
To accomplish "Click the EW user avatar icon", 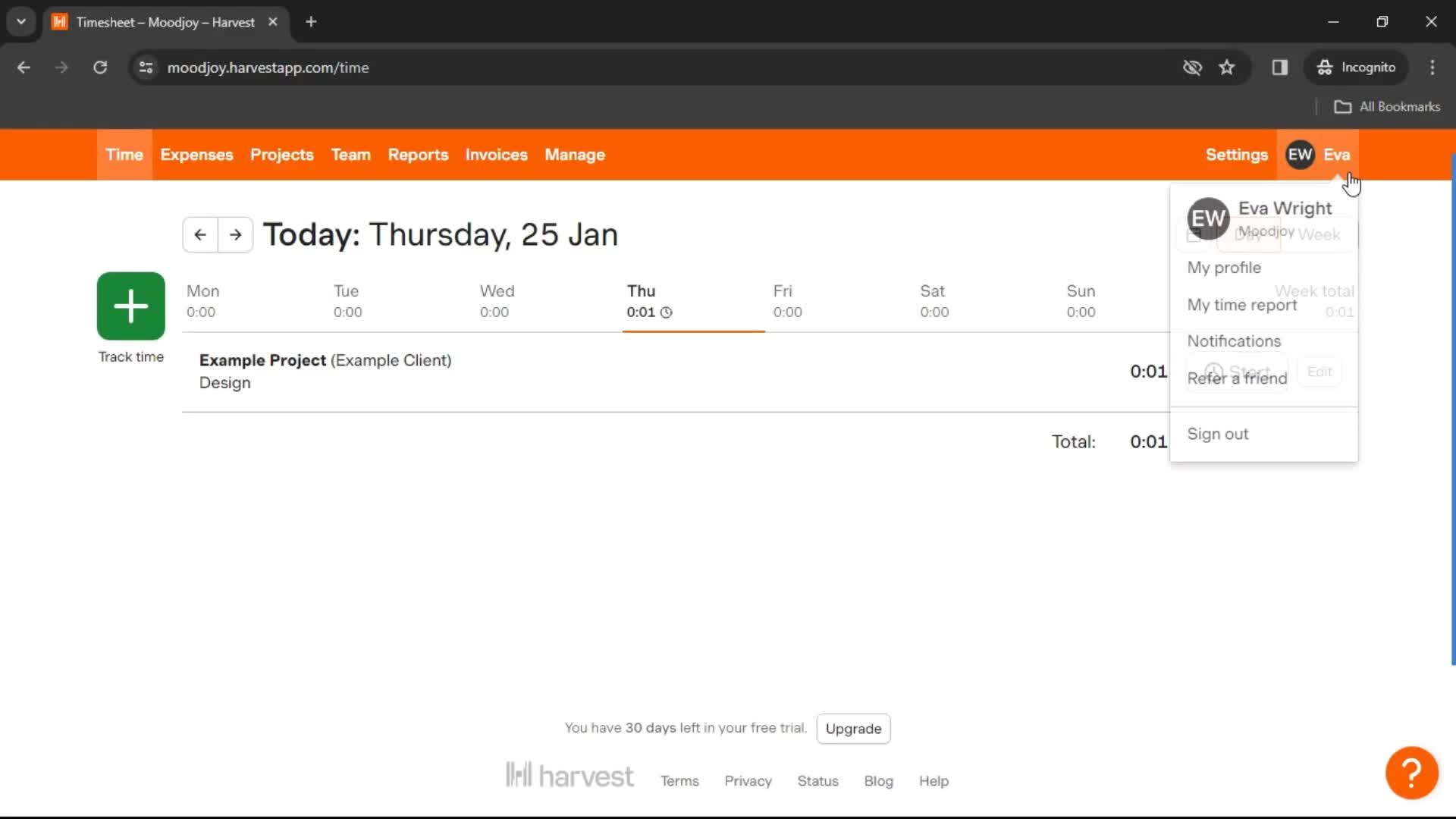I will tap(1300, 155).
